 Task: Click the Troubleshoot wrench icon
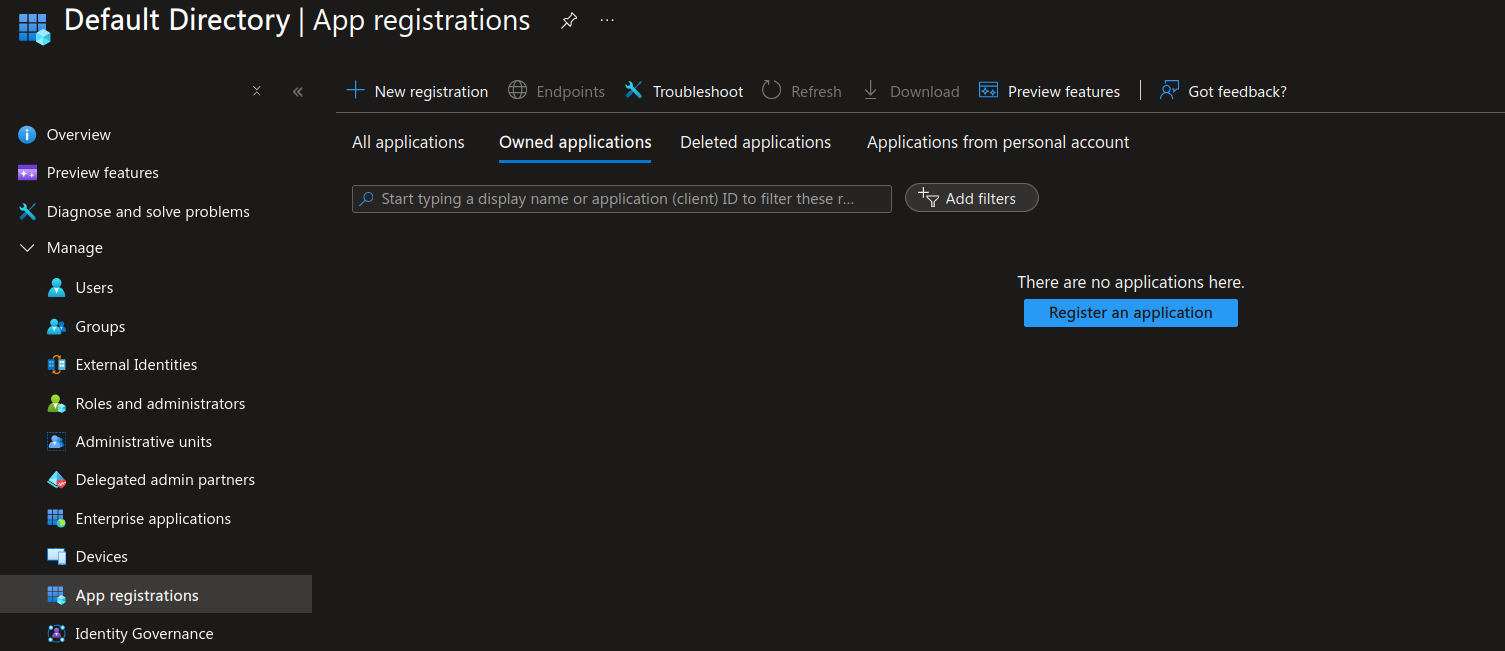[633, 91]
